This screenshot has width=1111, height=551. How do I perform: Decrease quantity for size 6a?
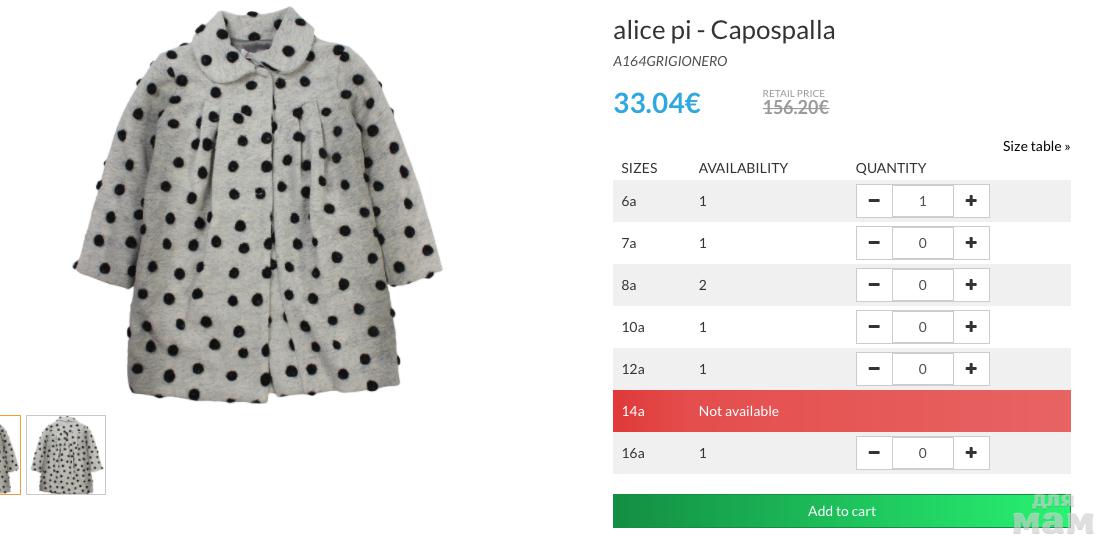(x=874, y=201)
